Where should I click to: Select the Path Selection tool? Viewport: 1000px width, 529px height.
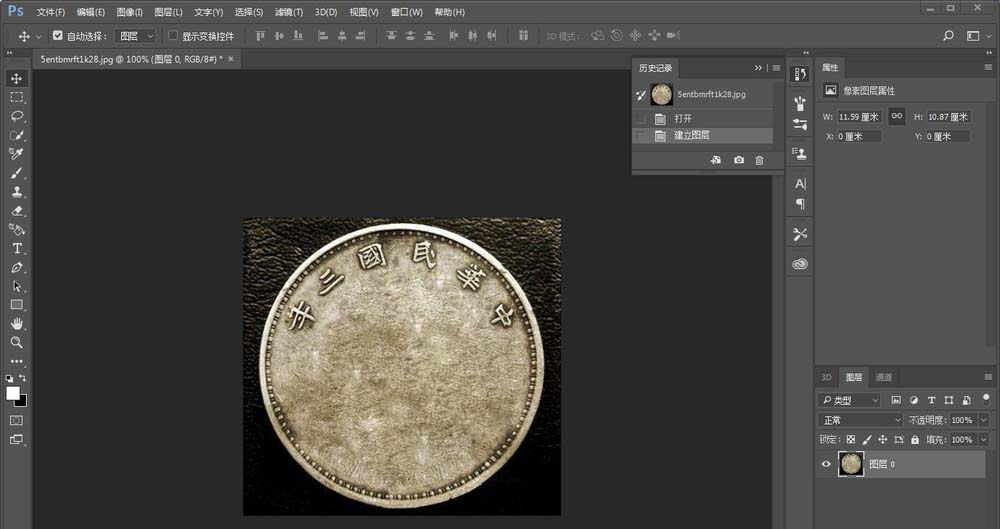[17, 286]
